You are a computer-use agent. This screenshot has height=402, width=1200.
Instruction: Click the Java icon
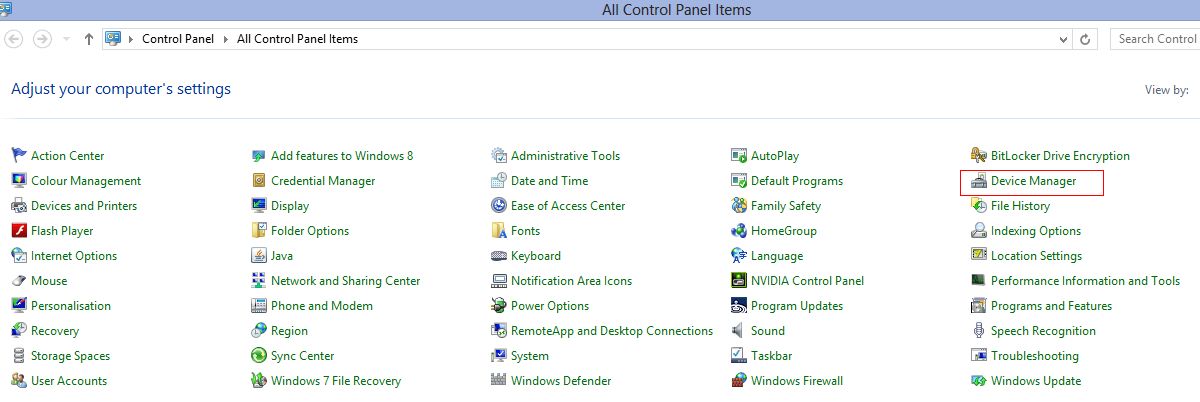259,256
